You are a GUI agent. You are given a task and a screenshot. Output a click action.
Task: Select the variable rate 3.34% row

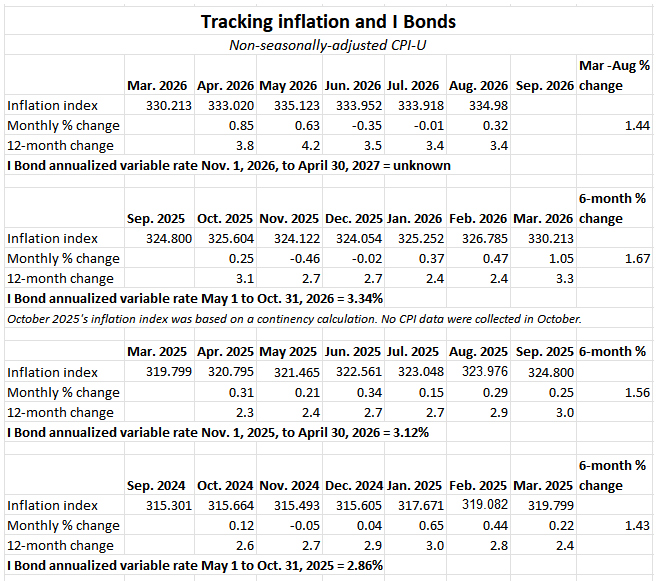coord(195,299)
